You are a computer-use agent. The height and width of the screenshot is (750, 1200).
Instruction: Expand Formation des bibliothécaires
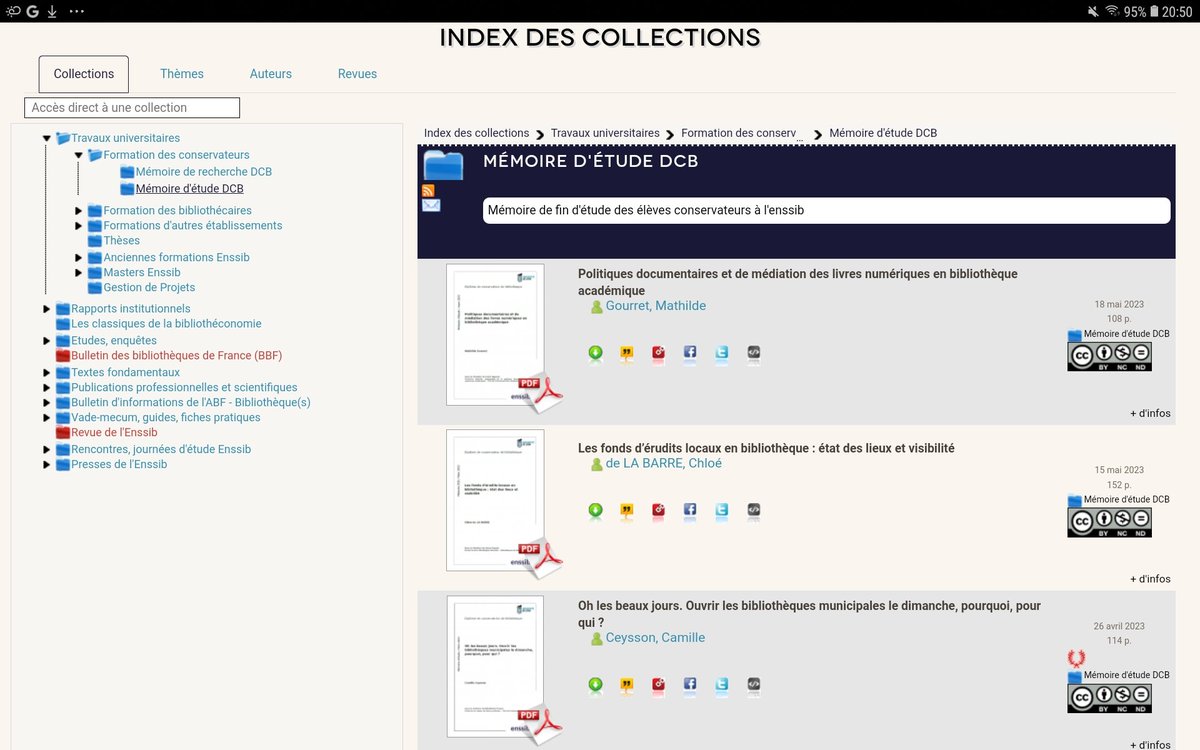pyautogui.click(x=79, y=211)
